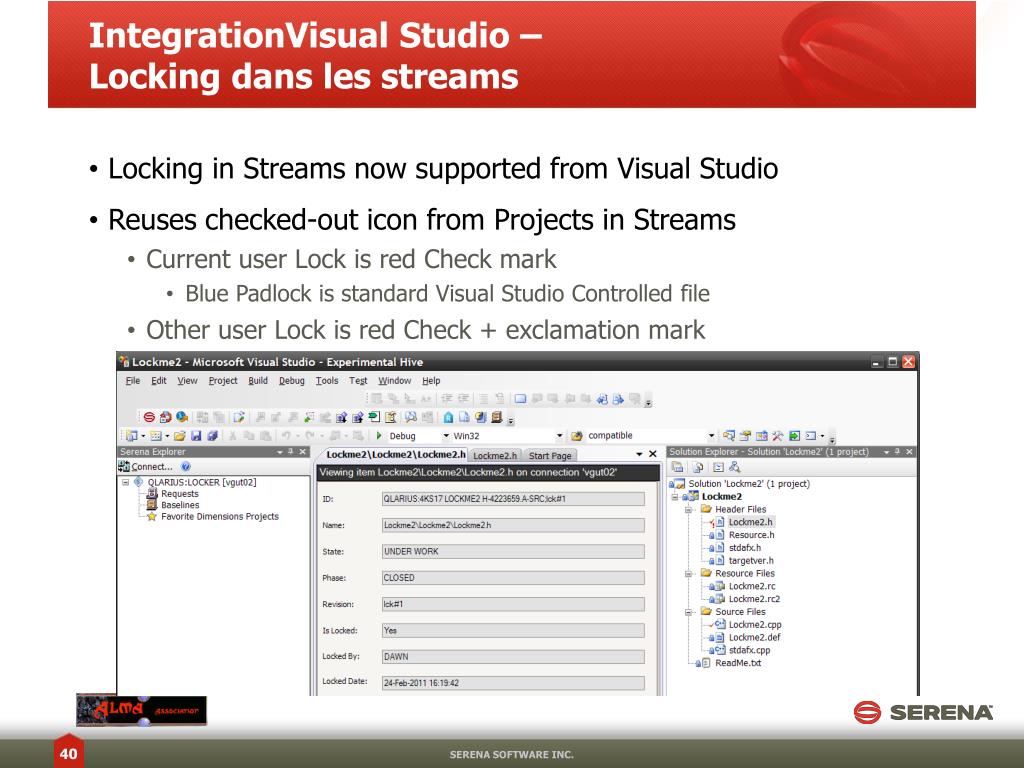
Task: Click the green-arrow Start Page toolbar icon
Action: tap(793, 436)
